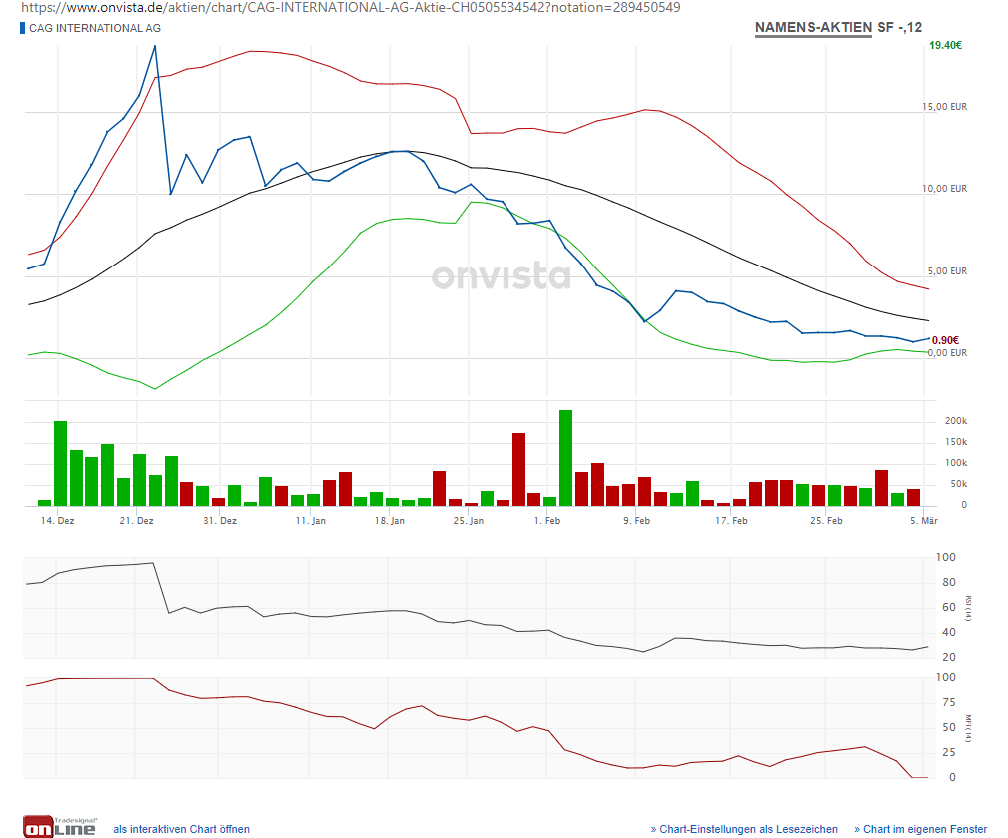The width and height of the screenshot is (1008, 838).
Task: Click the '15,00 EUR' price axis label
Action: point(944,107)
